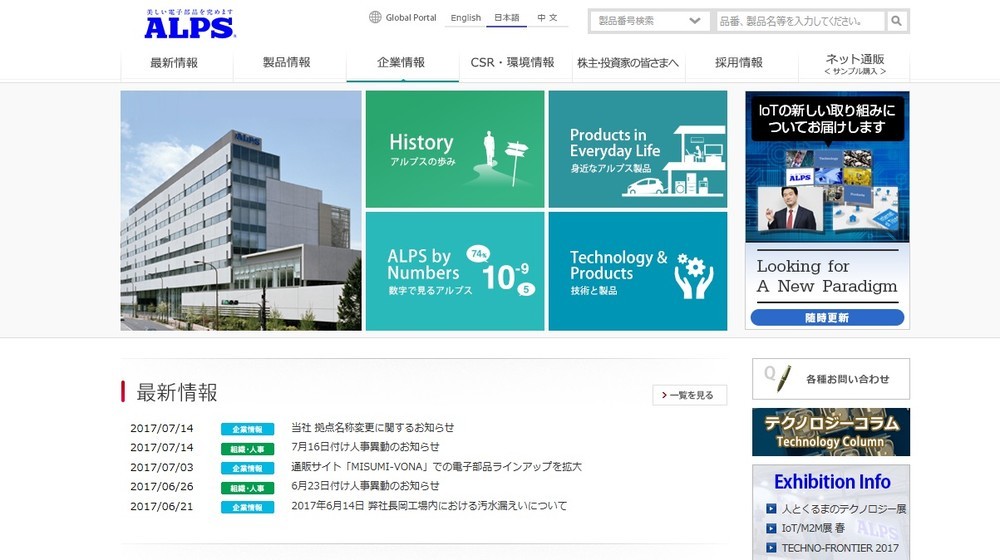Click arrow icon beside 人とくるまのテクノロジー展
The image size is (1000, 560).
(x=771, y=509)
